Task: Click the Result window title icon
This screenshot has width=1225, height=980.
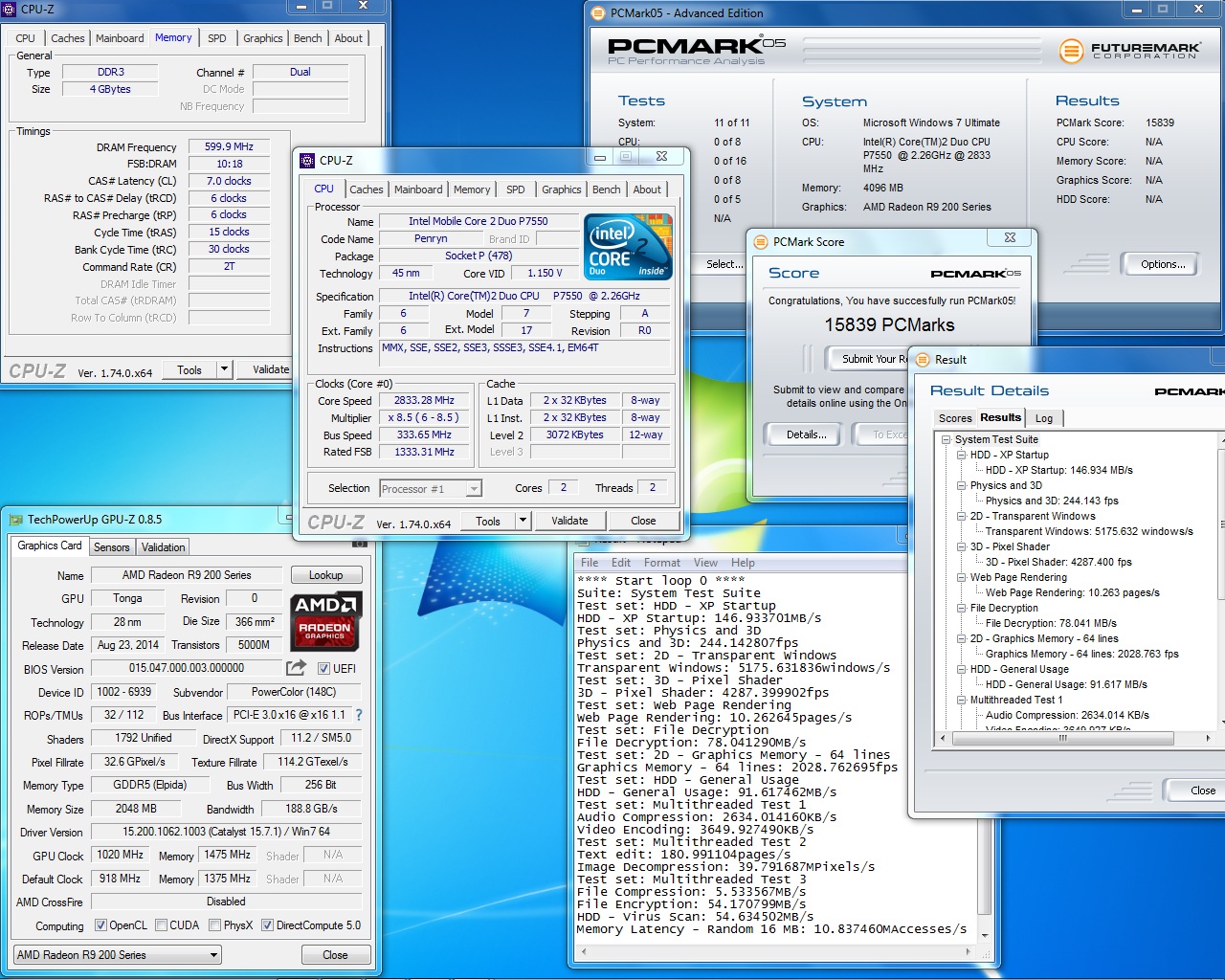Action: [923, 360]
